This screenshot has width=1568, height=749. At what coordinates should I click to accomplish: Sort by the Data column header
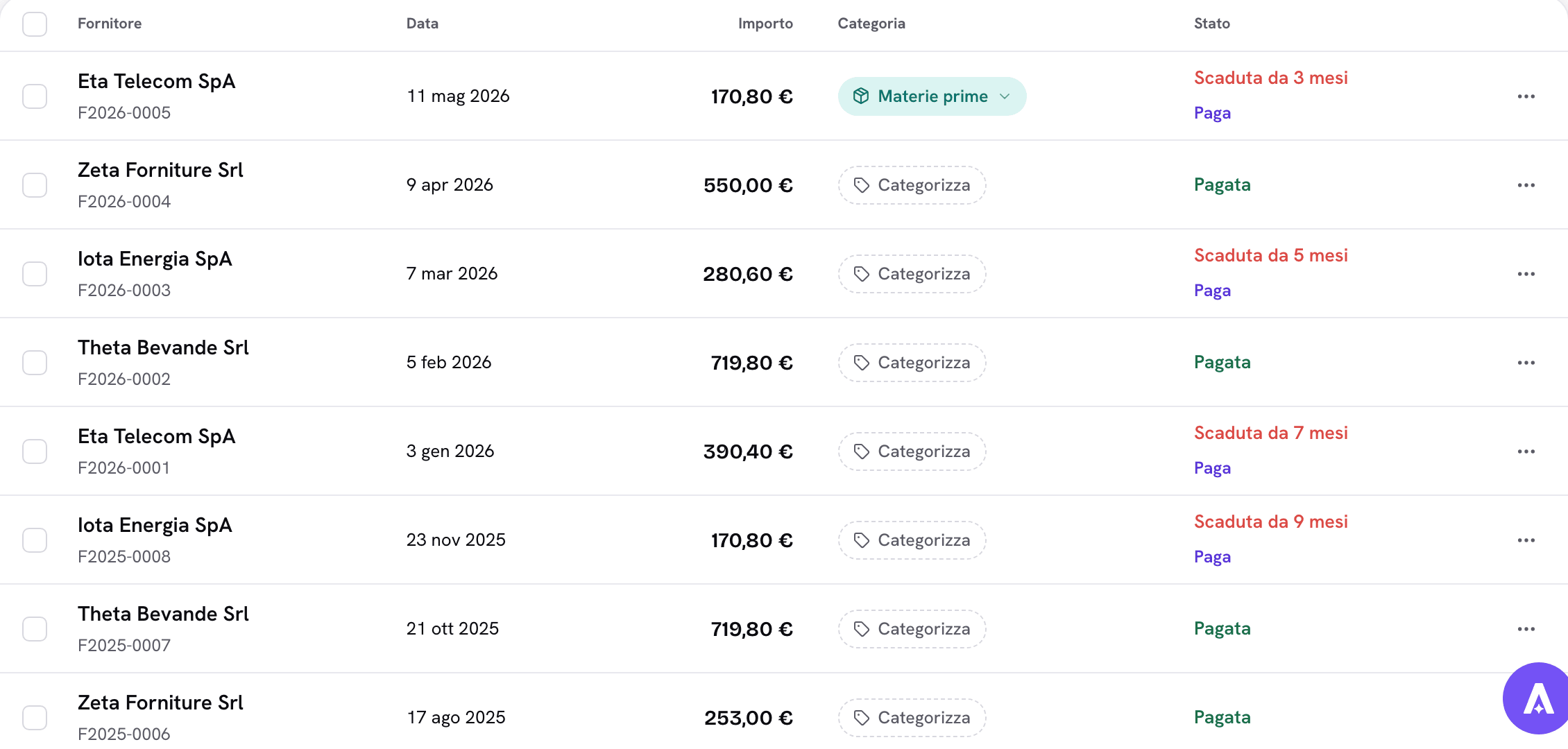(x=422, y=24)
